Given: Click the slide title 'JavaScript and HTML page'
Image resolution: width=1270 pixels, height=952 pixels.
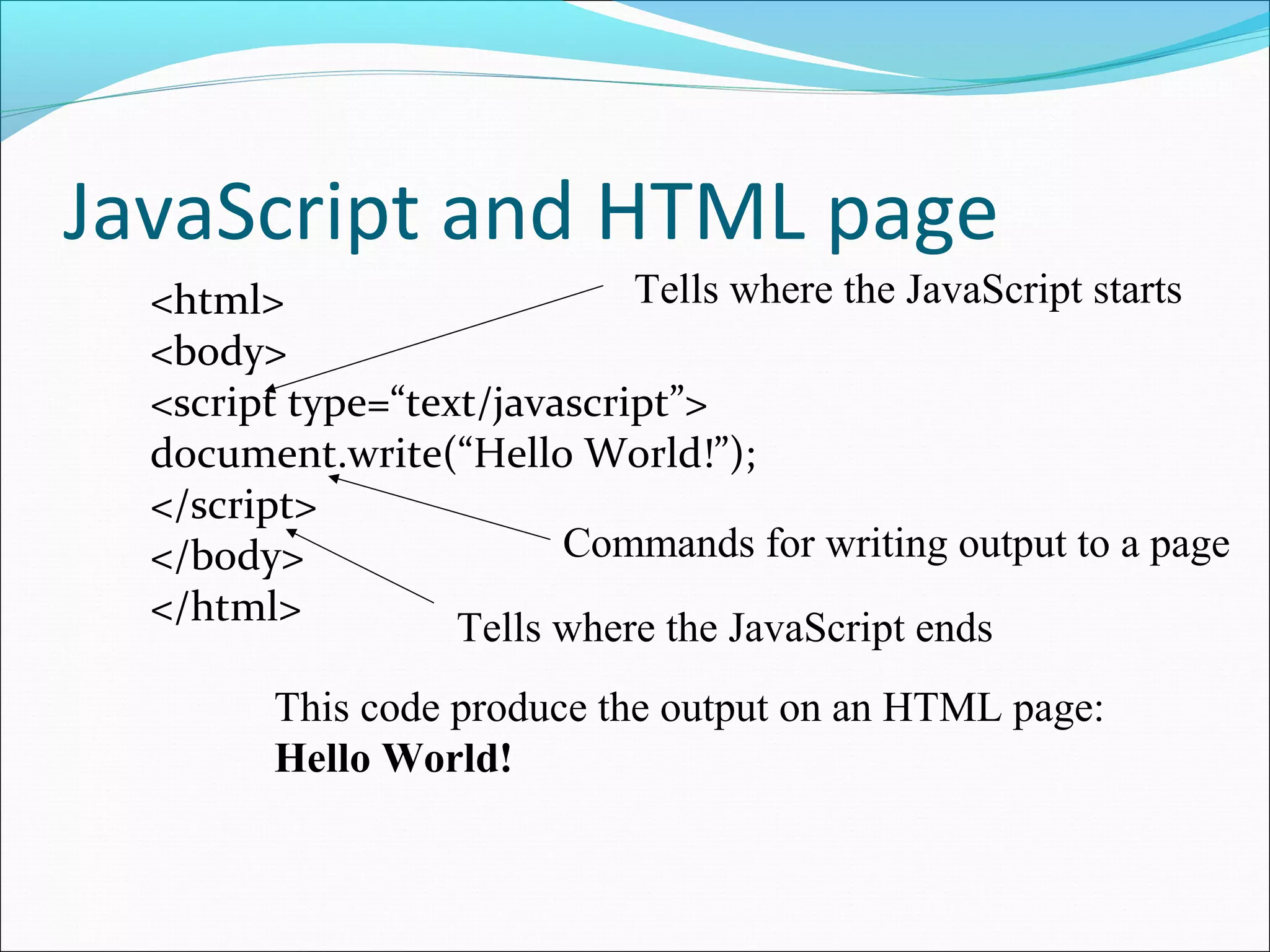Looking at the screenshot, I should pos(529,213).
